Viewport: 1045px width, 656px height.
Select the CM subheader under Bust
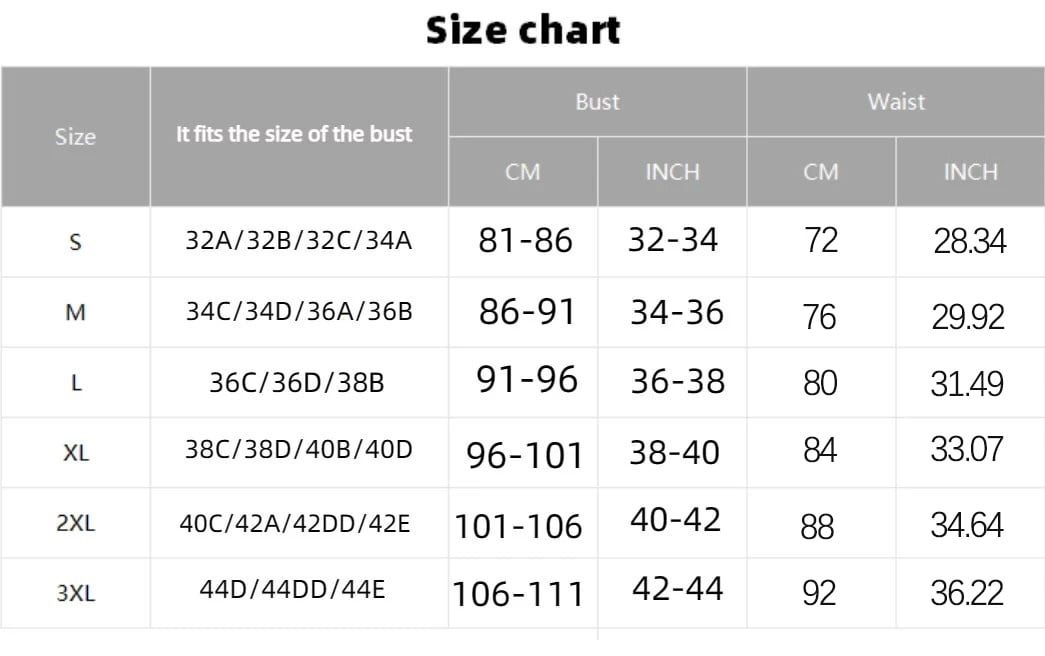pyautogui.click(x=522, y=172)
